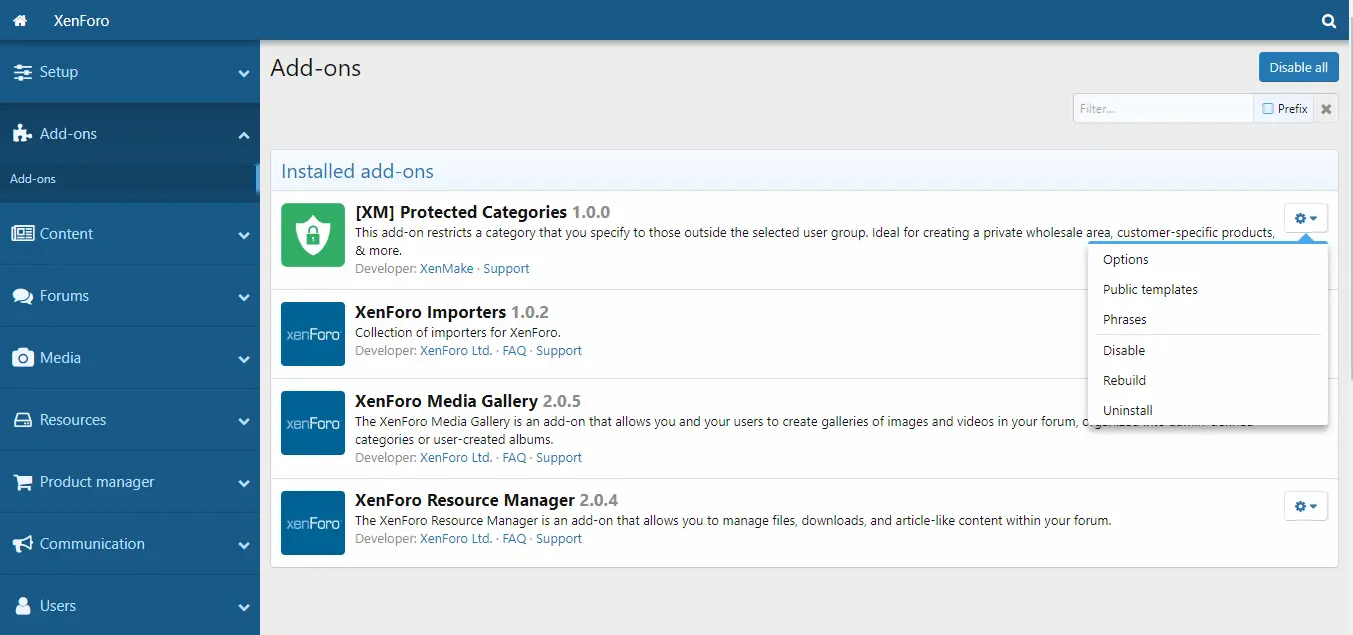Expand the Content section chevron

244,235
